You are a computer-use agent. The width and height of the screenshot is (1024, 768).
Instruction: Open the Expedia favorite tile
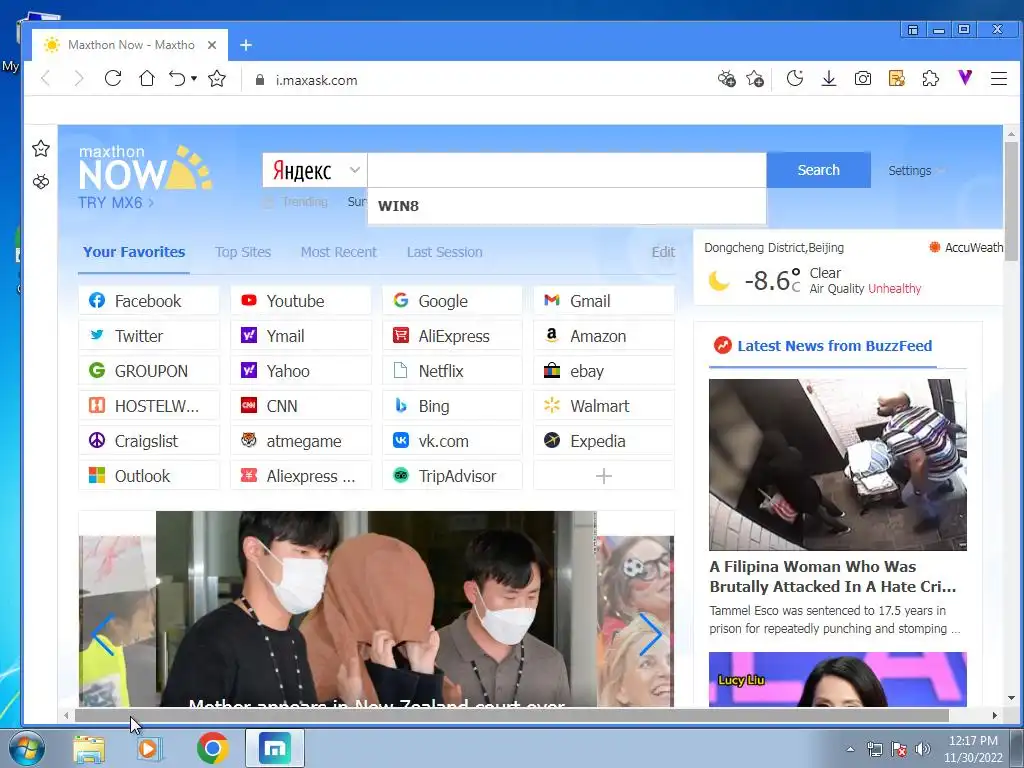point(604,441)
